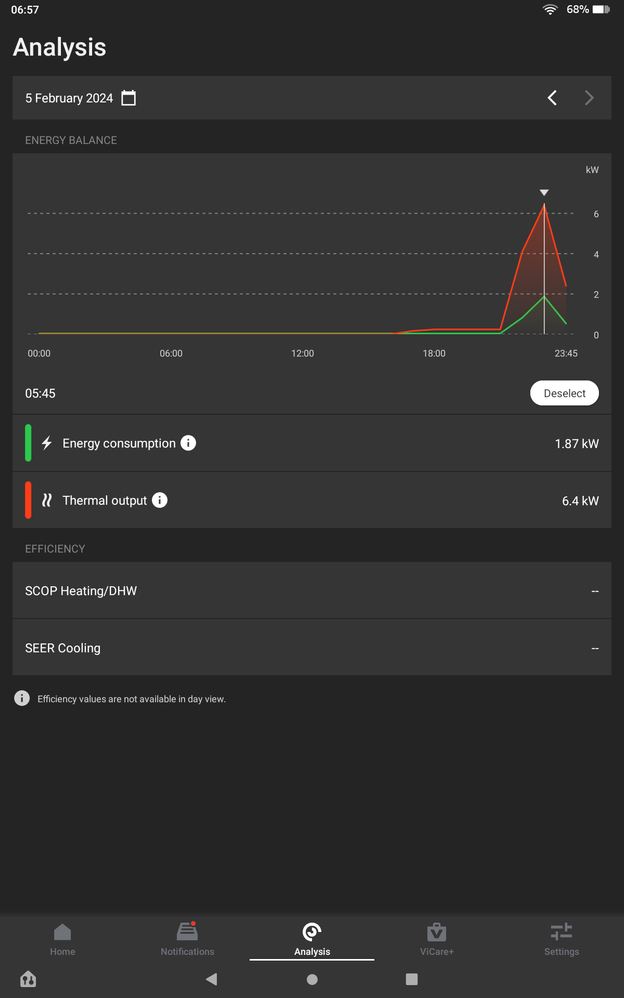This screenshot has height=998, width=624.
Task: Open the calendar date picker icon
Action: pyautogui.click(x=129, y=98)
